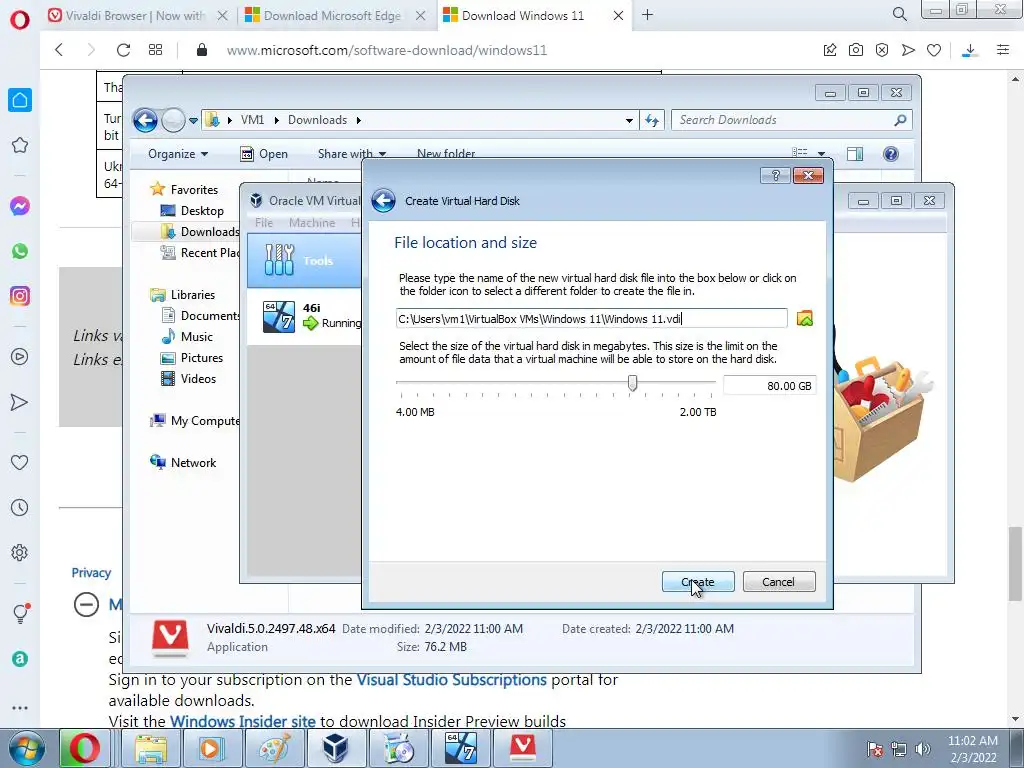Open Machine menu in VirtualBox Manager

(312, 223)
